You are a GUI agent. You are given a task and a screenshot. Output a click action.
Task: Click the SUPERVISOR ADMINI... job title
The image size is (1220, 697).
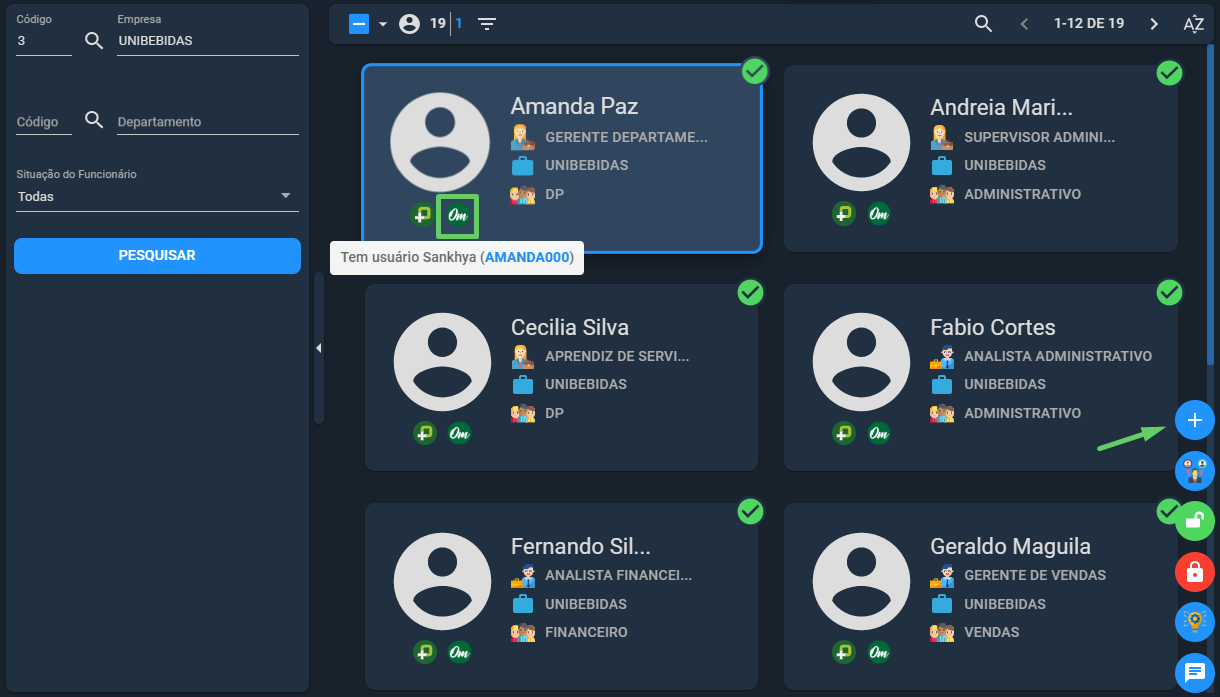1039,137
